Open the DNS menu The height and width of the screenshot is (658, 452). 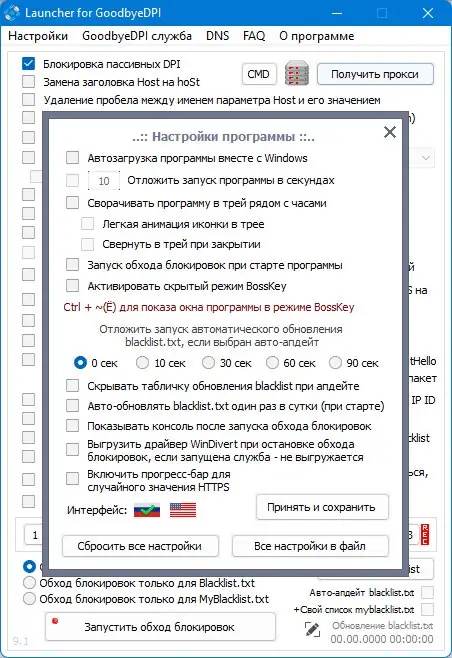(x=217, y=36)
